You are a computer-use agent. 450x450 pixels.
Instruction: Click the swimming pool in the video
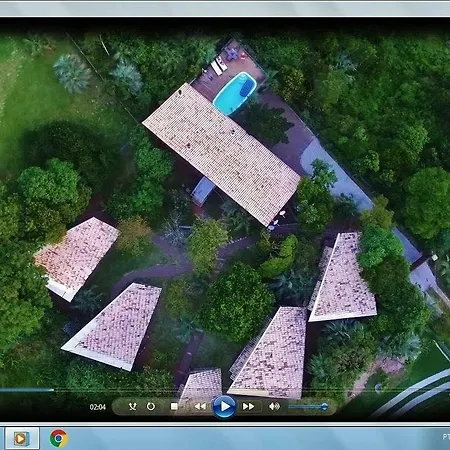click(x=235, y=93)
